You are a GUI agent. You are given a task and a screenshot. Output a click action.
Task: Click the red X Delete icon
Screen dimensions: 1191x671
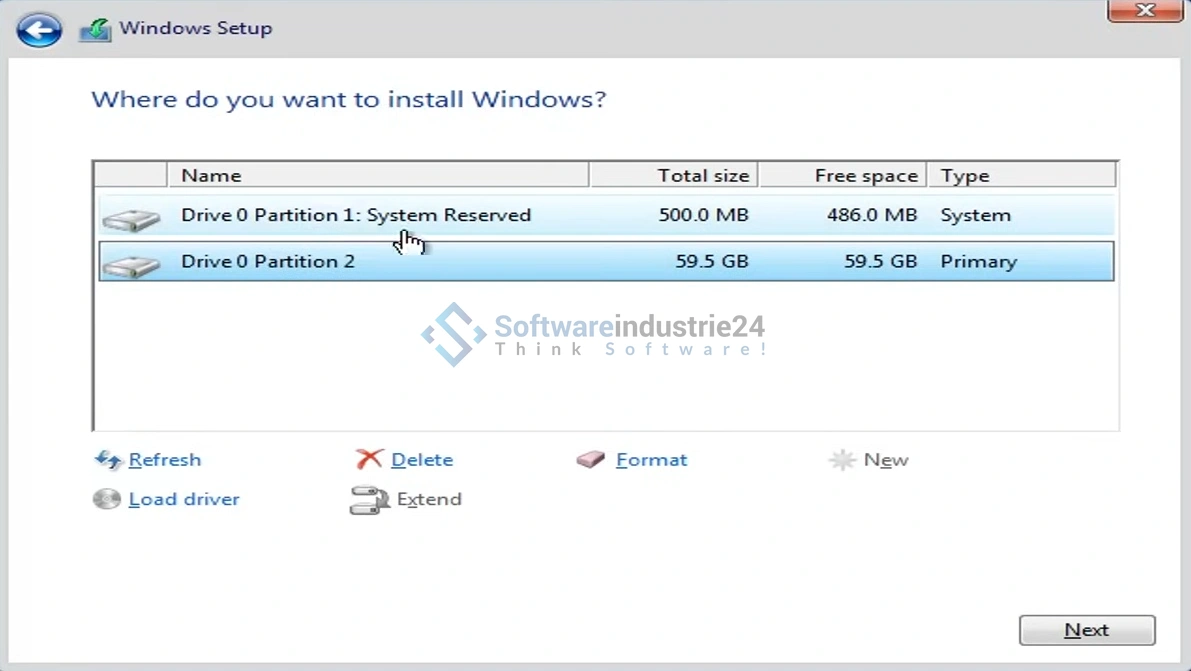click(369, 459)
